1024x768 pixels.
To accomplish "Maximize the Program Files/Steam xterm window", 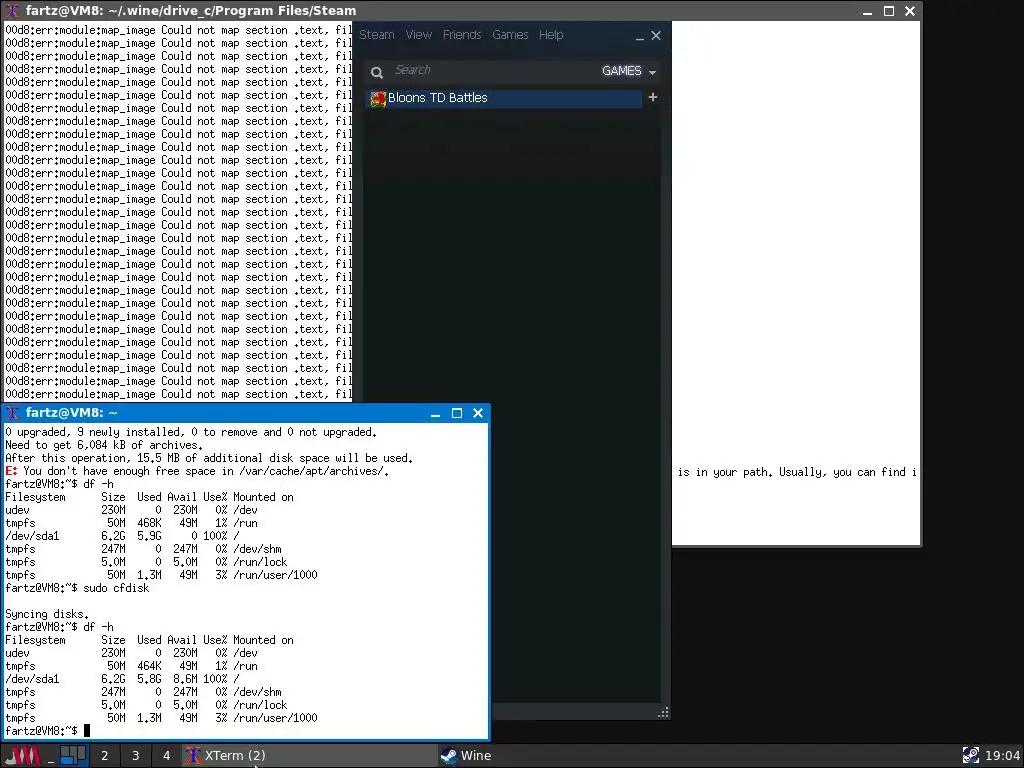I will 889,10.
